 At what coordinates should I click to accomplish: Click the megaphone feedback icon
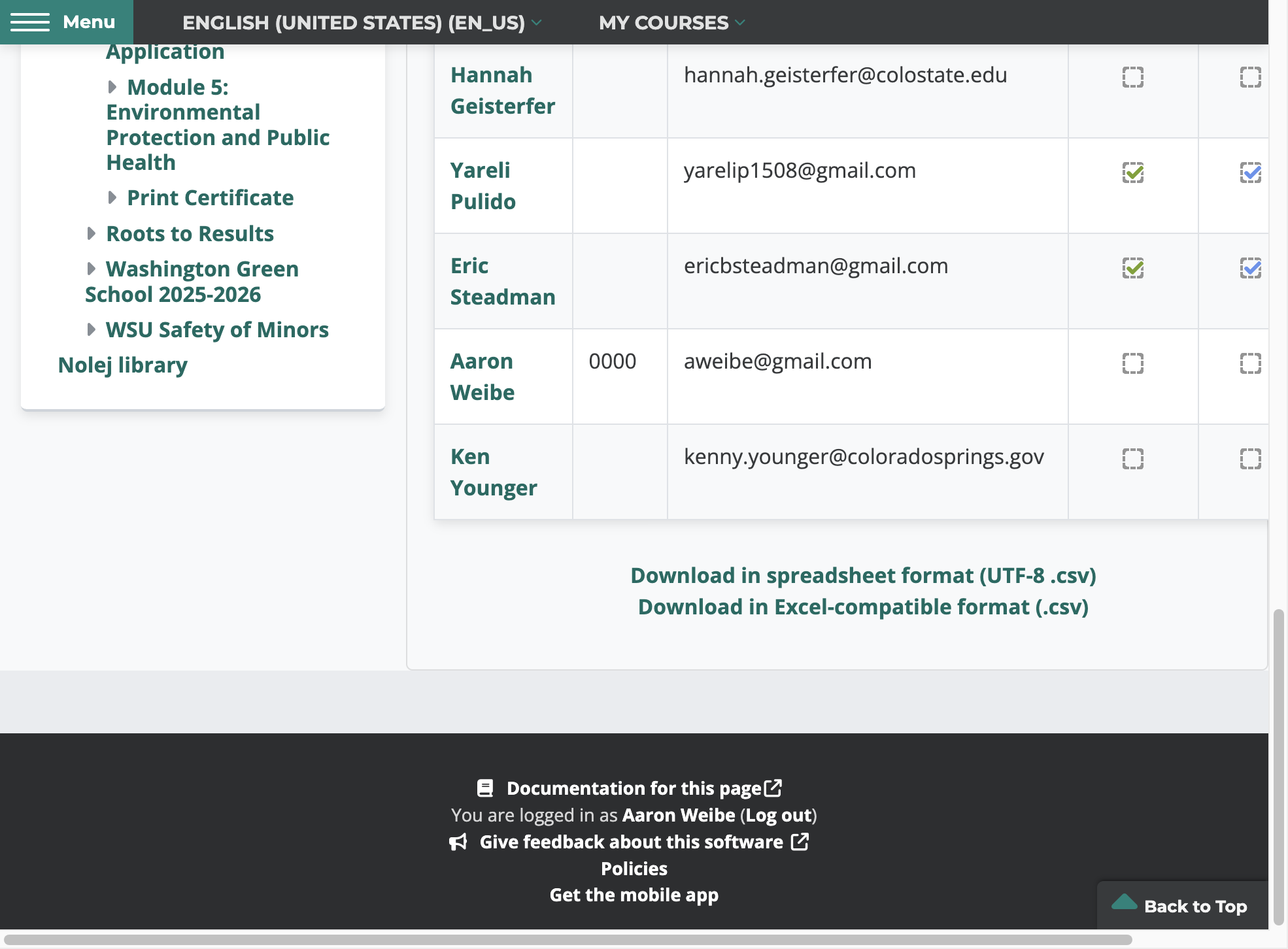pyautogui.click(x=458, y=842)
